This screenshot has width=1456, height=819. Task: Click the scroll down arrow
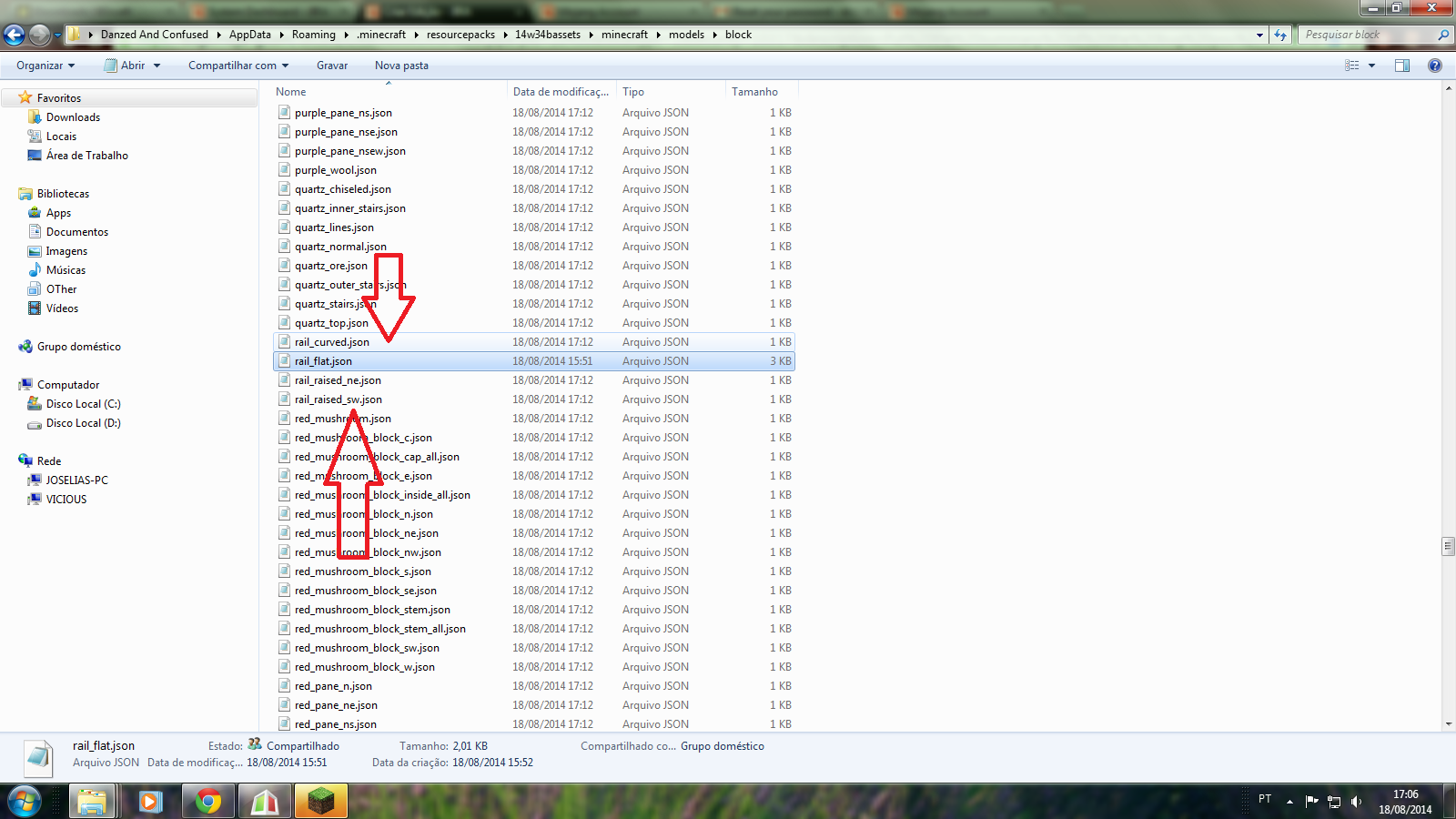1448,724
